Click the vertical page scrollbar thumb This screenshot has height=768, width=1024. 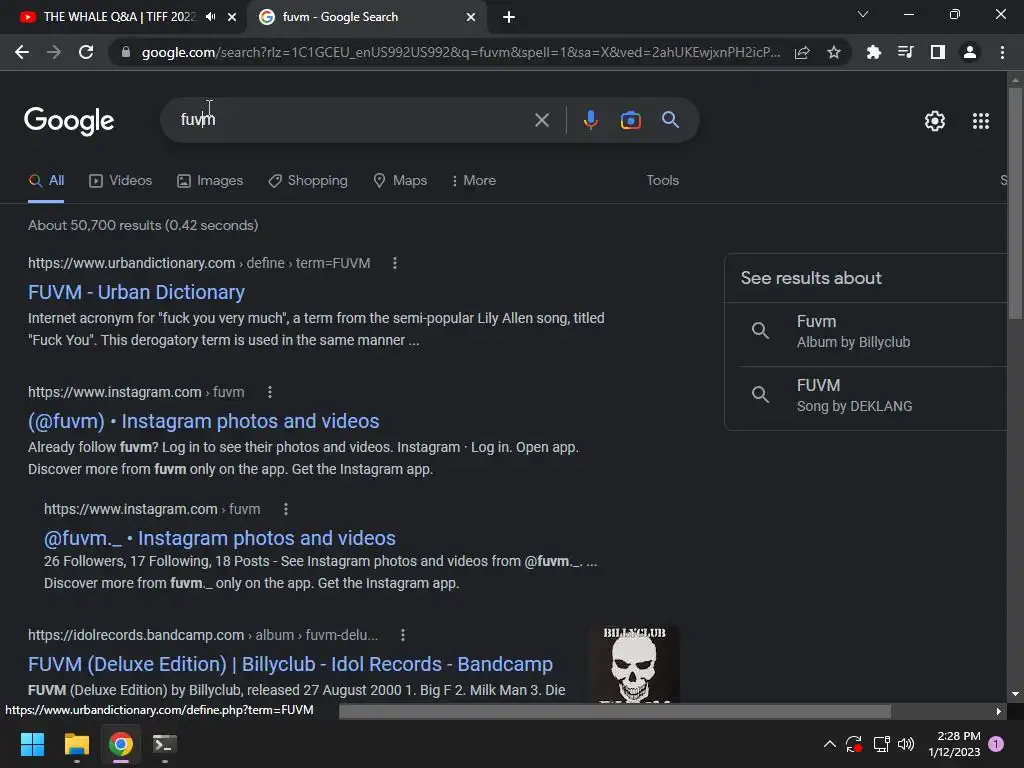coord(1015,202)
